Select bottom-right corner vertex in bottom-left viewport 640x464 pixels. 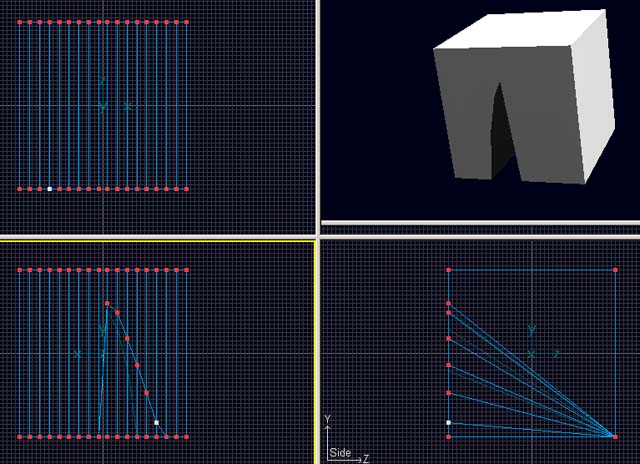187,437
